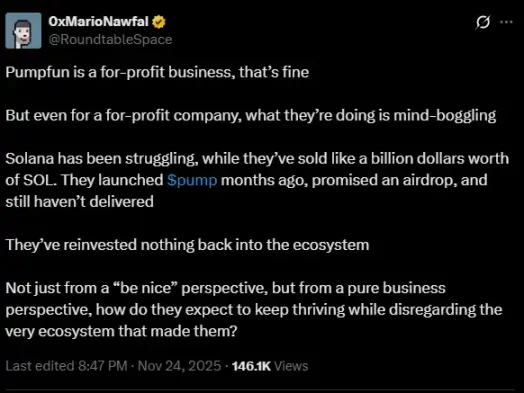Click the 146.1K view count
Image resolution: width=524 pixels, height=393 pixels.
251,366
